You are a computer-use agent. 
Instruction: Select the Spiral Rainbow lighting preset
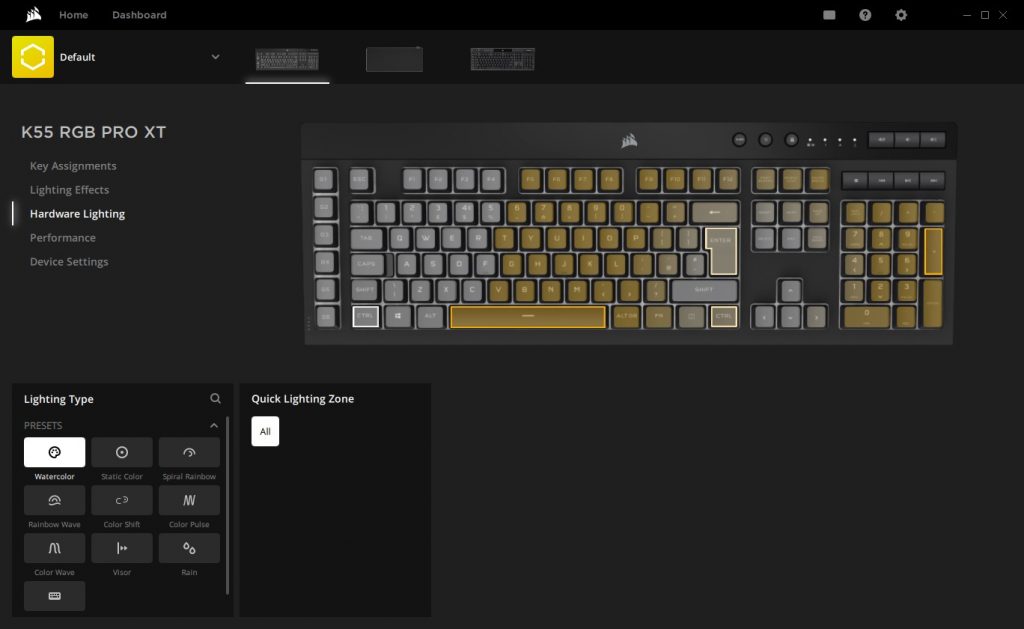tap(189, 452)
